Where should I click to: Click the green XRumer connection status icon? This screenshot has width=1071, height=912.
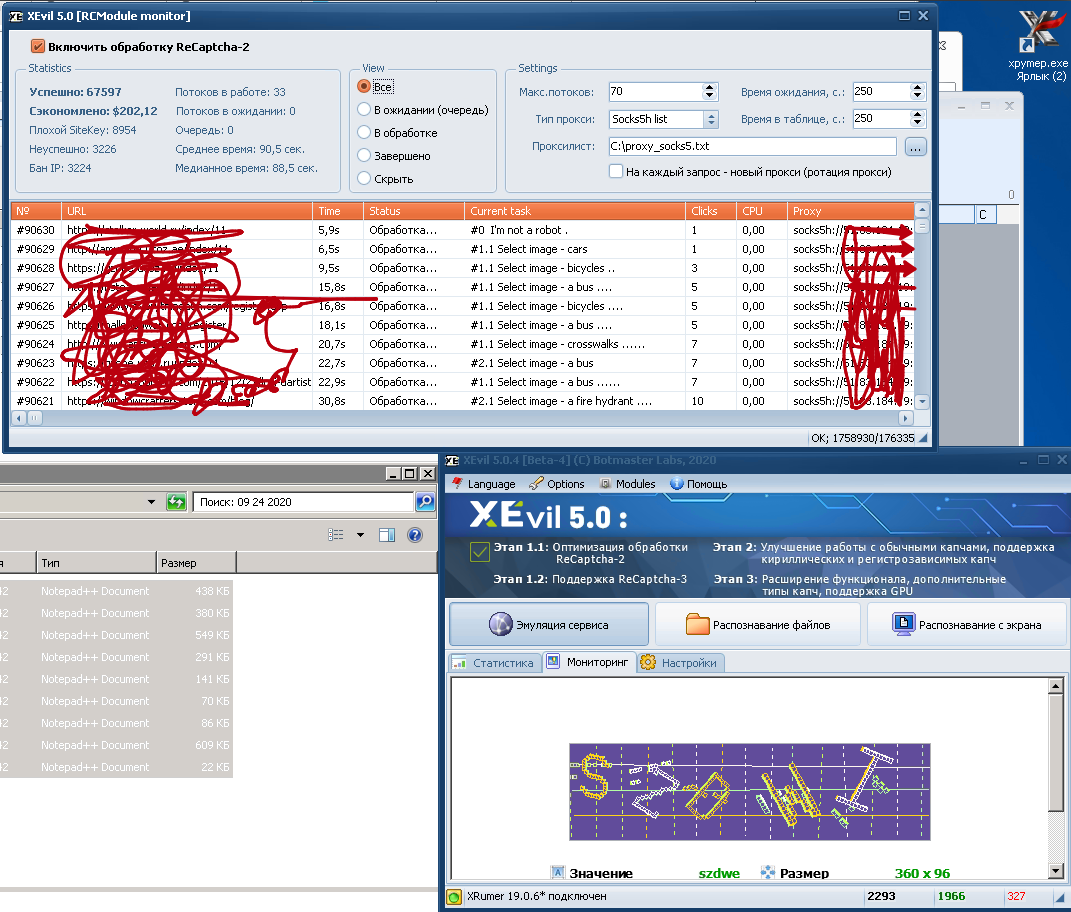click(x=454, y=896)
